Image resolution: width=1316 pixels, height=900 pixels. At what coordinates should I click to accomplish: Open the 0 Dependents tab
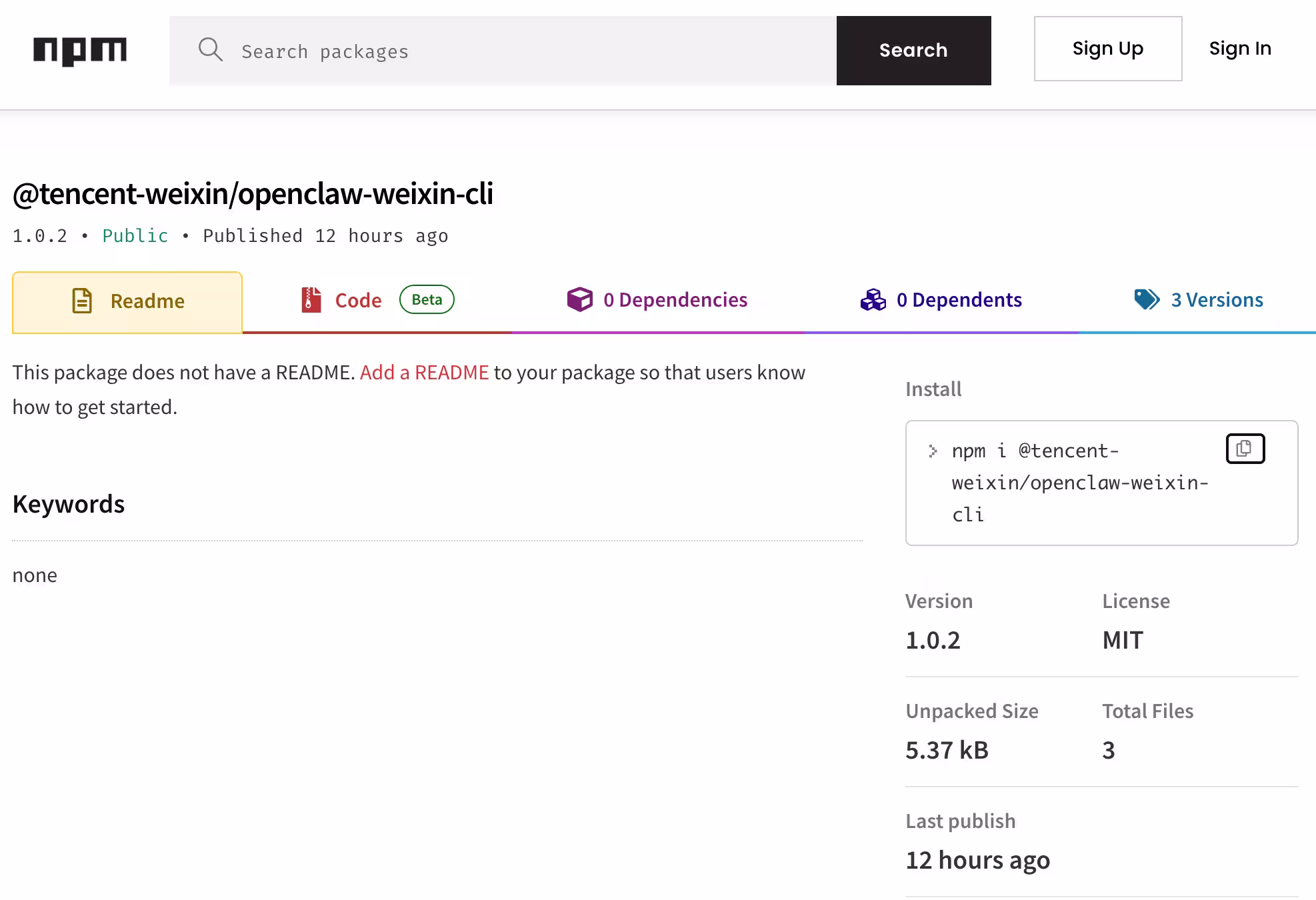[x=960, y=300]
